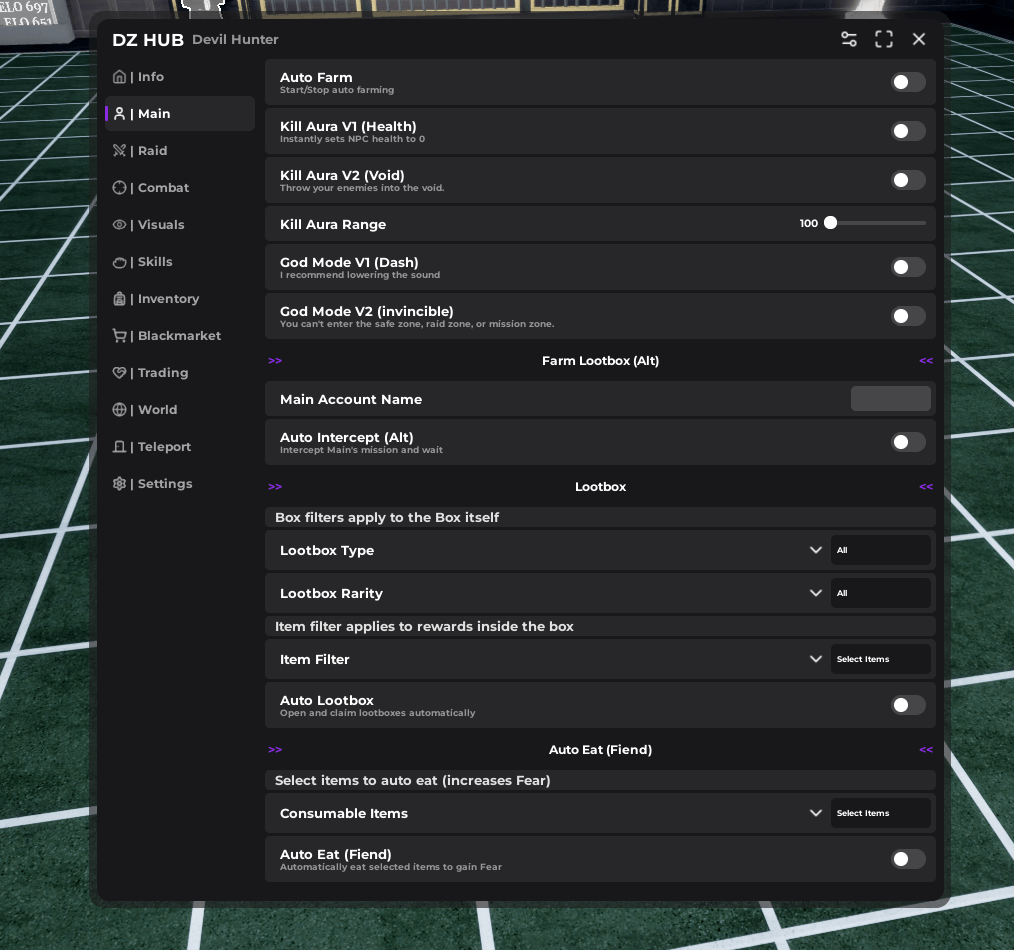
Task: Click the fullscreen expand icon in header
Action: pyautogui.click(x=884, y=39)
